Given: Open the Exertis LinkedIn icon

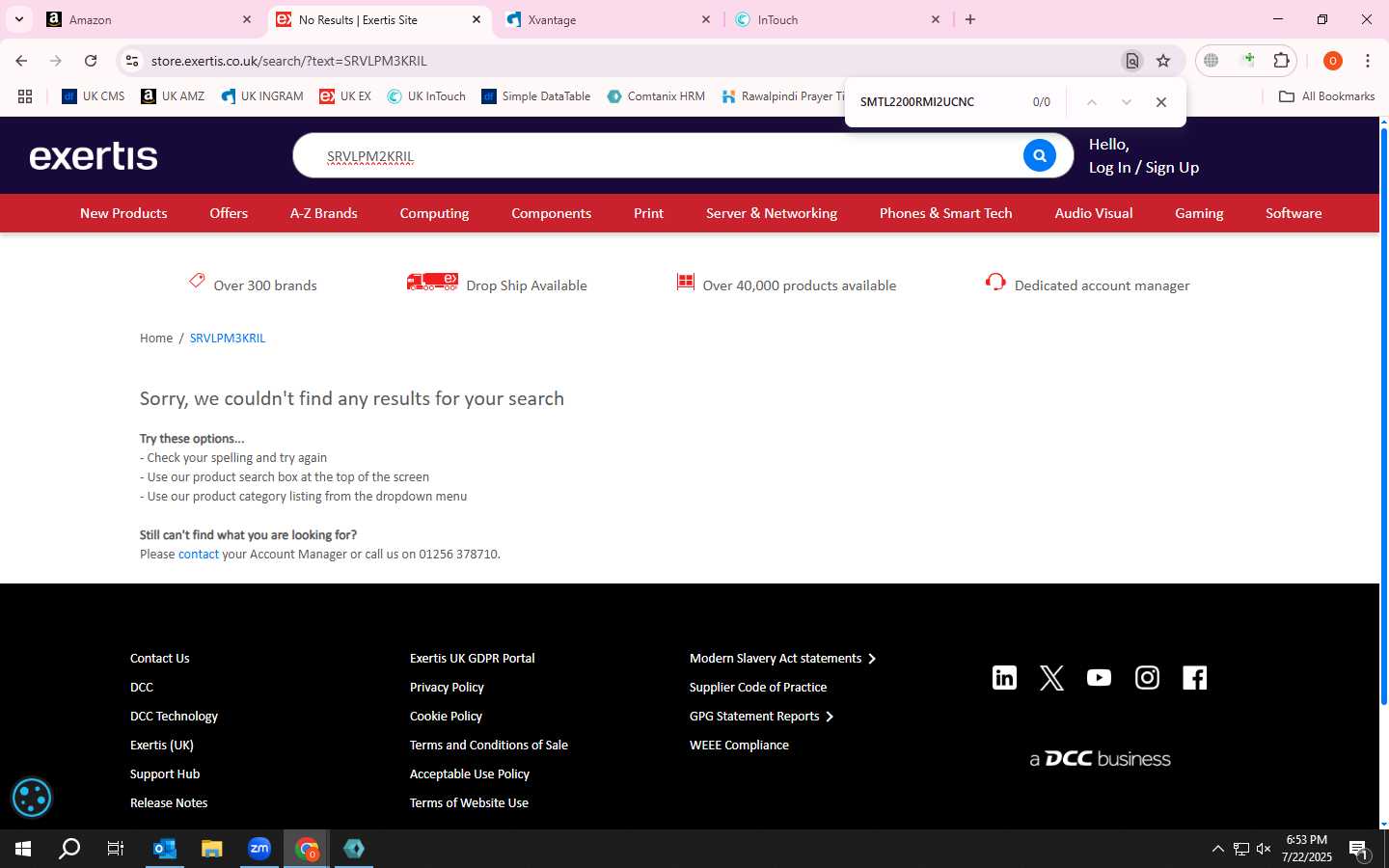Looking at the screenshot, I should [1004, 678].
